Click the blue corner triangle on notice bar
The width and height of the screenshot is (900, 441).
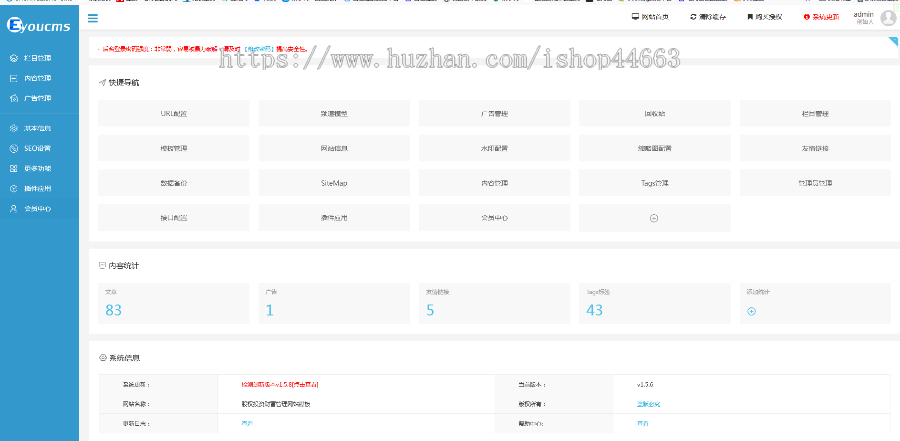894,41
